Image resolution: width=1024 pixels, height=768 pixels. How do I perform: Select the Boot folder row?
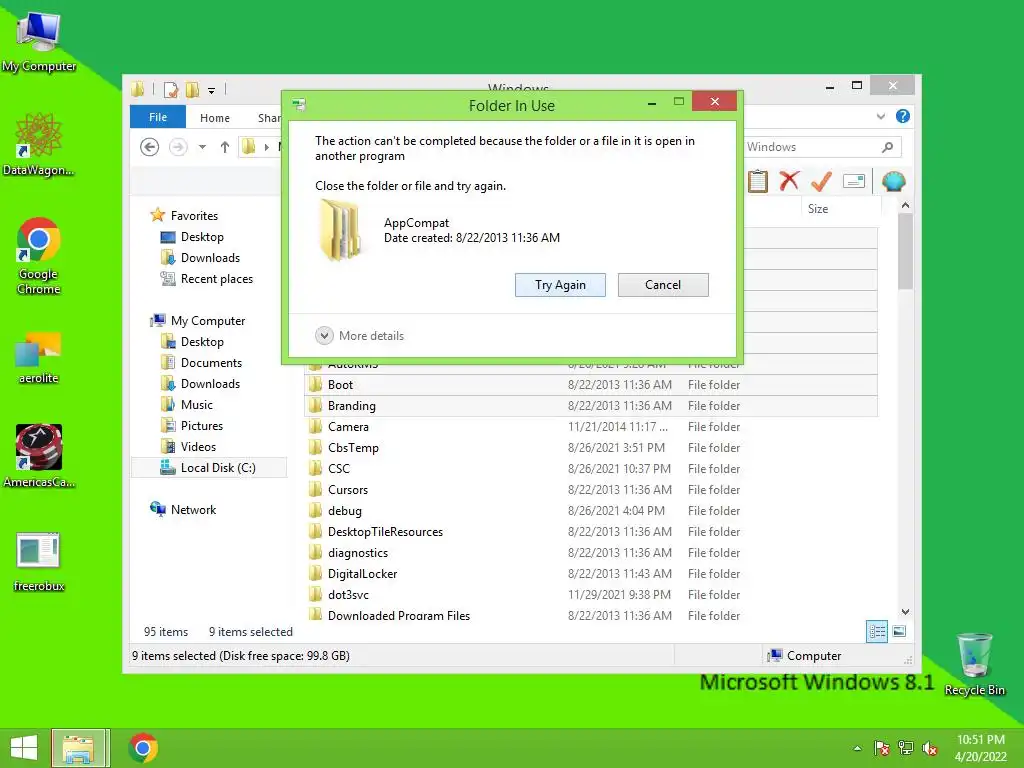590,385
